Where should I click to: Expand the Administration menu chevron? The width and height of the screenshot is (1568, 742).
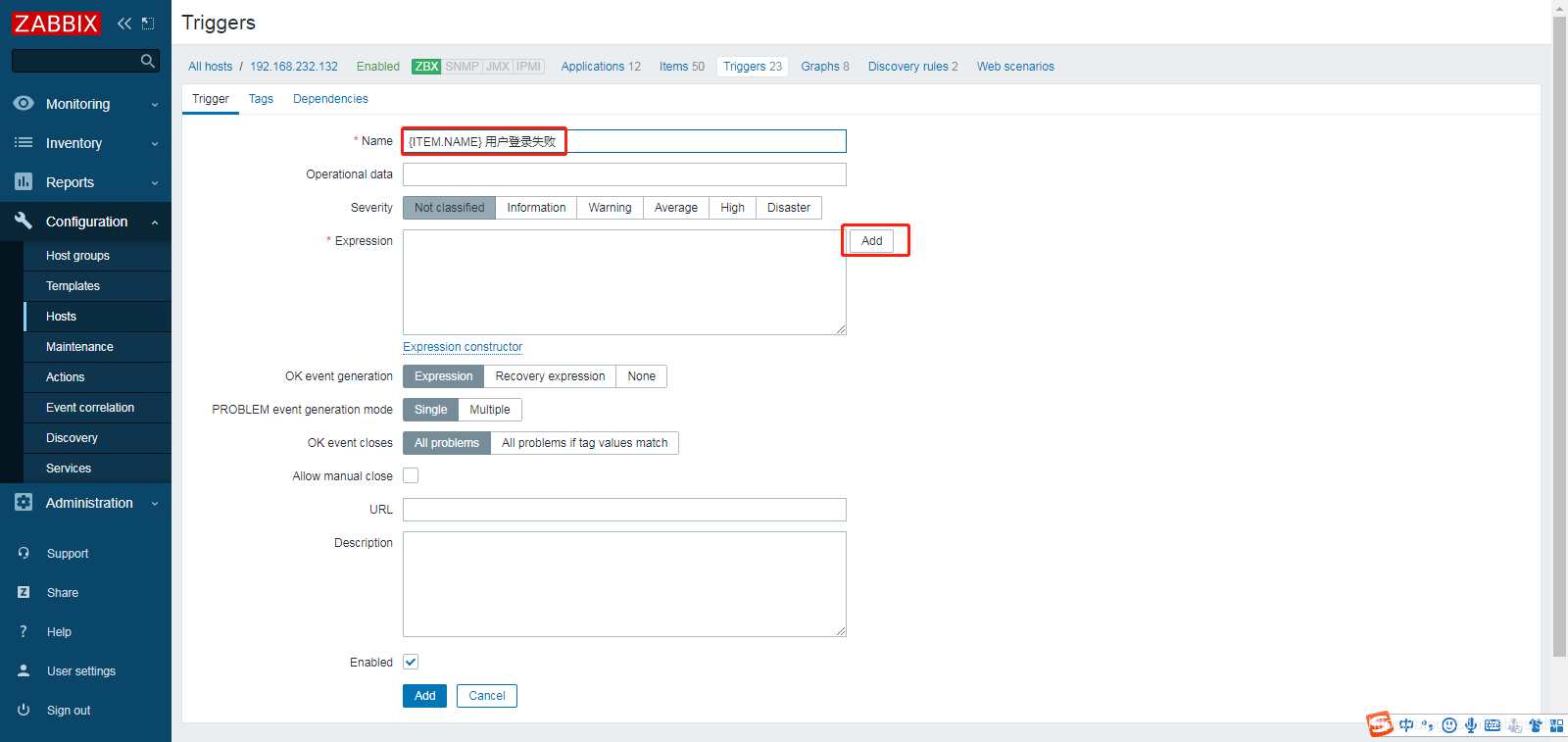point(155,503)
